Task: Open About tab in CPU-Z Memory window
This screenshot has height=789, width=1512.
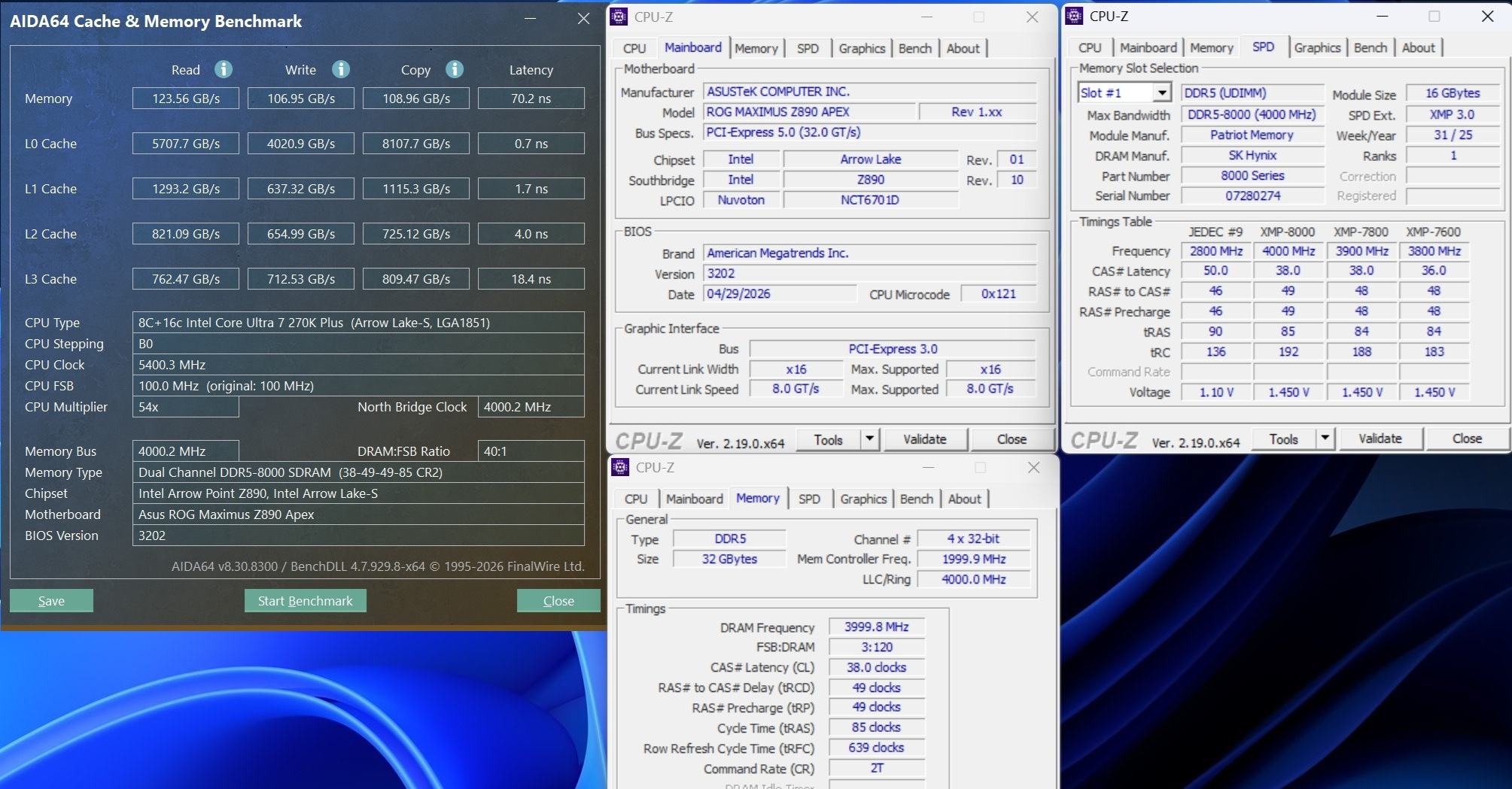Action: tap(965, 499)
